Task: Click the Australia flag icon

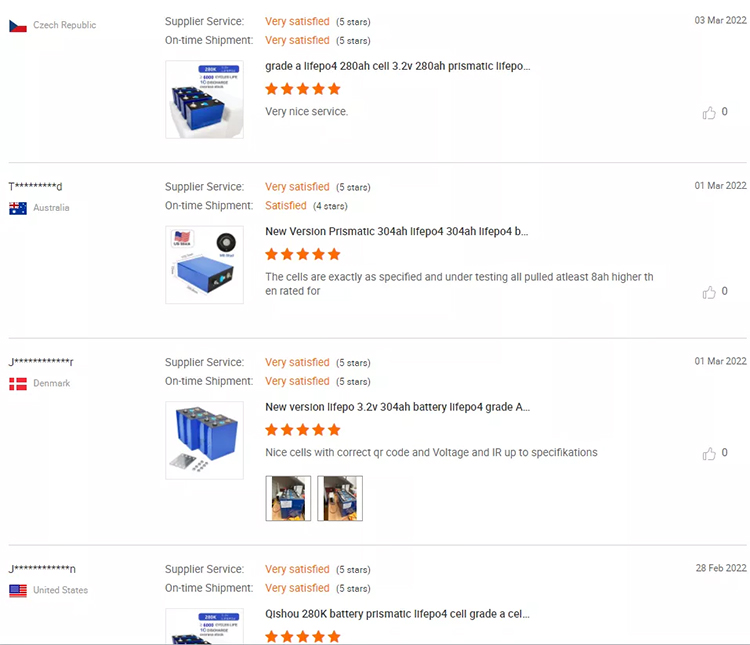Action: pyautogui.click(x=18, y=208)
